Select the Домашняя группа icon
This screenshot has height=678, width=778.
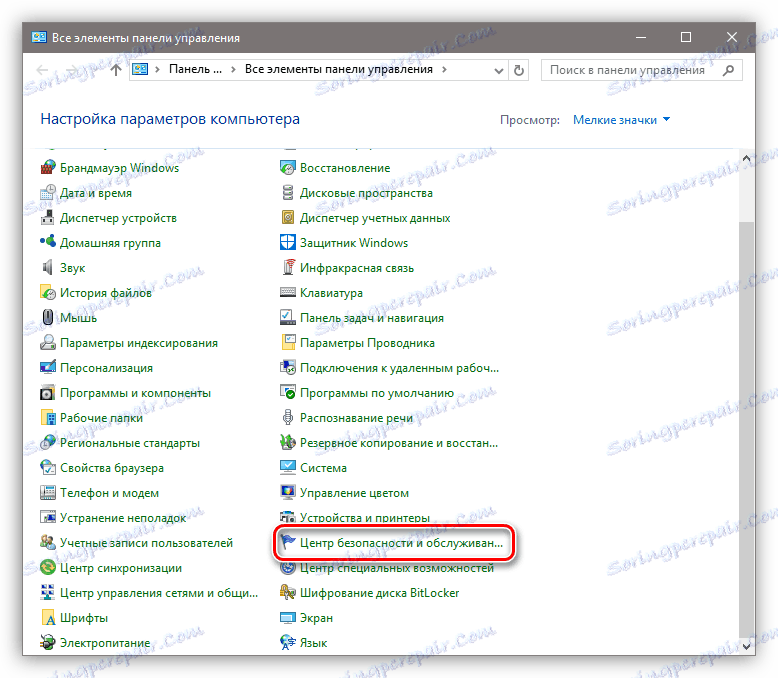48,243
